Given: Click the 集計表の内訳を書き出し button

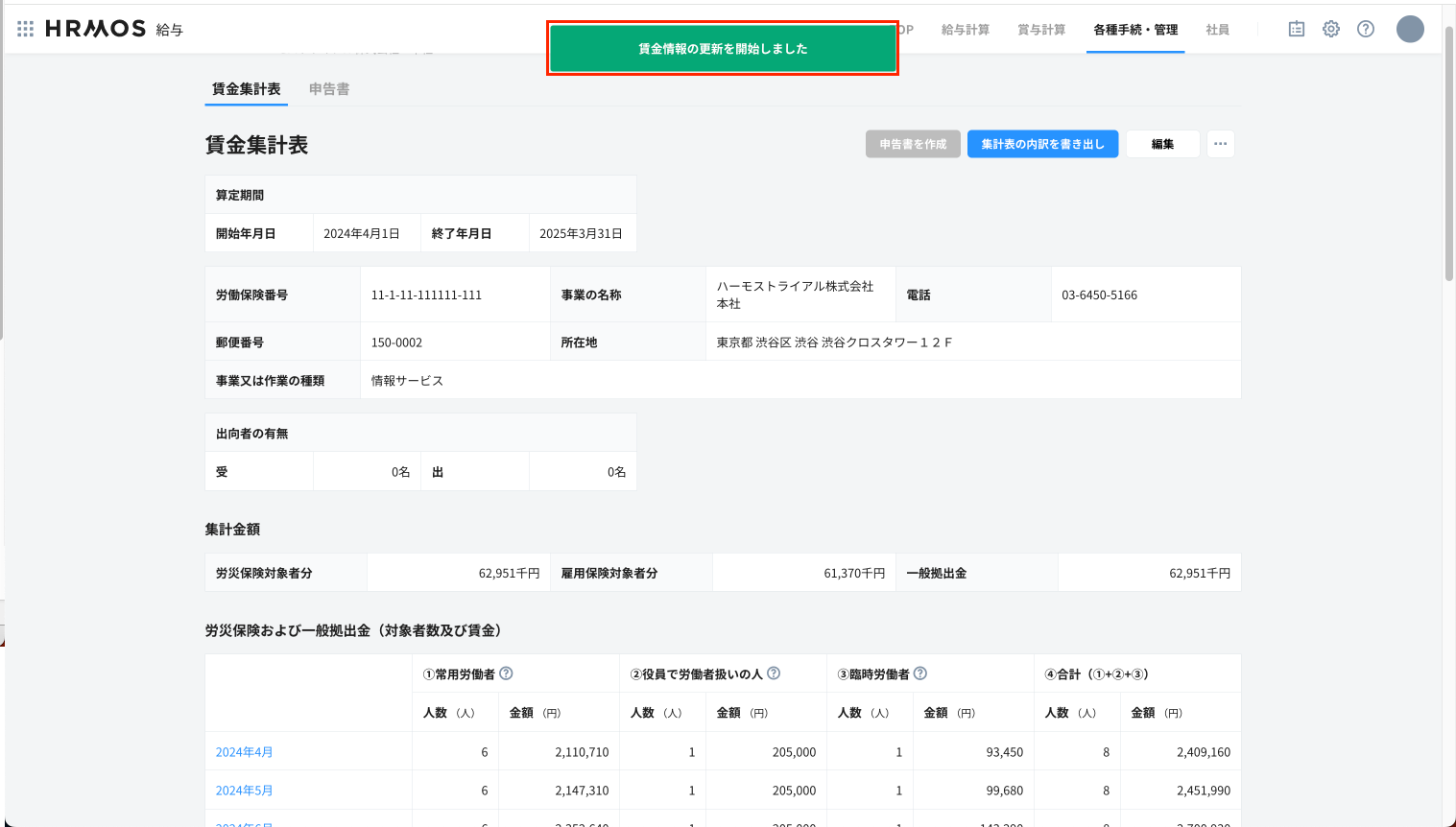Looking at the screenshot, I should (x=1042, y=144).
